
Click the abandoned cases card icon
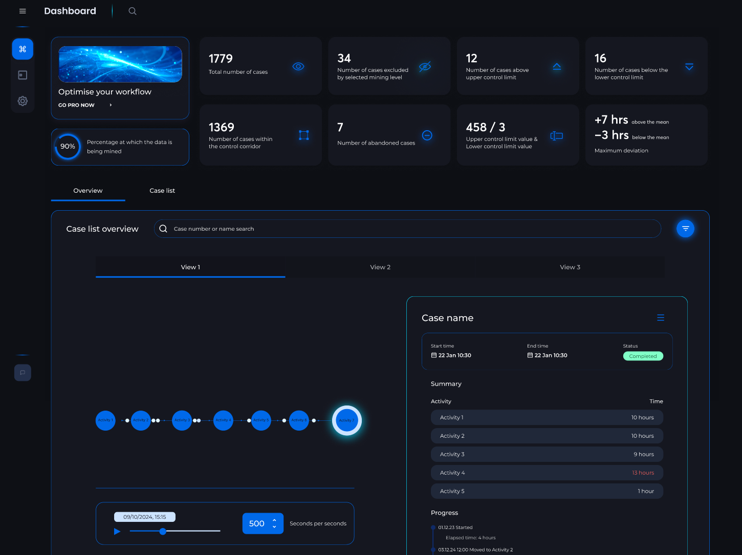tap(427, 135)
